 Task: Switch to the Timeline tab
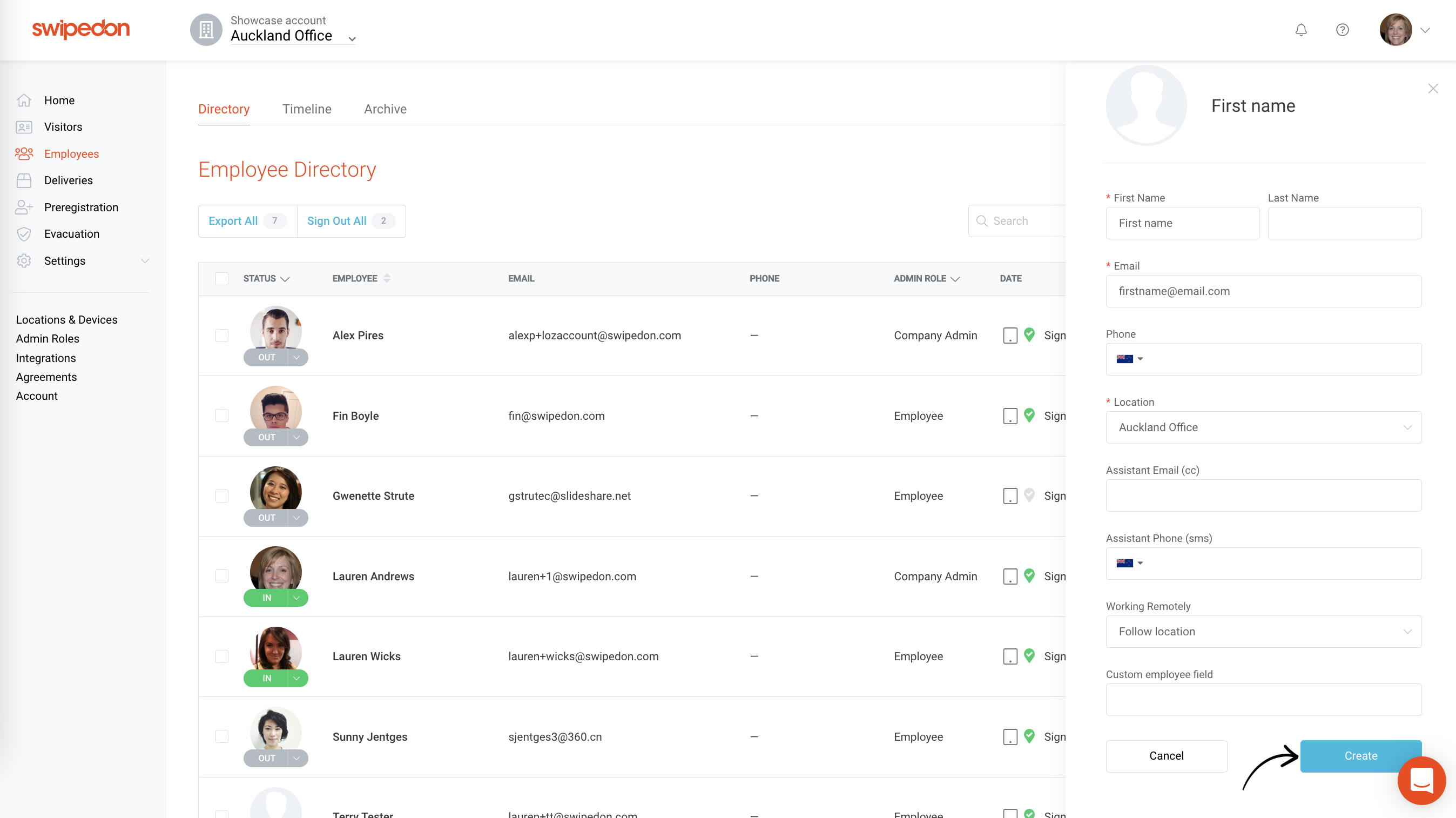pos(306,109)
